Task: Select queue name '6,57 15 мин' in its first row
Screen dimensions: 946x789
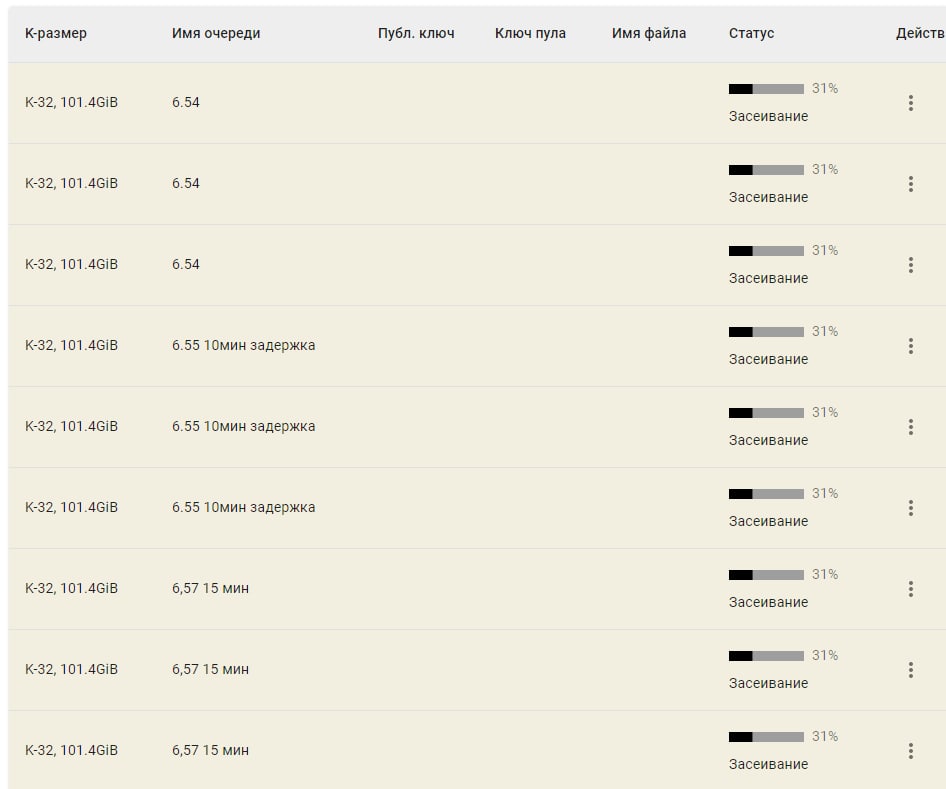Action: pyautogui.click(x=210, y=588)
